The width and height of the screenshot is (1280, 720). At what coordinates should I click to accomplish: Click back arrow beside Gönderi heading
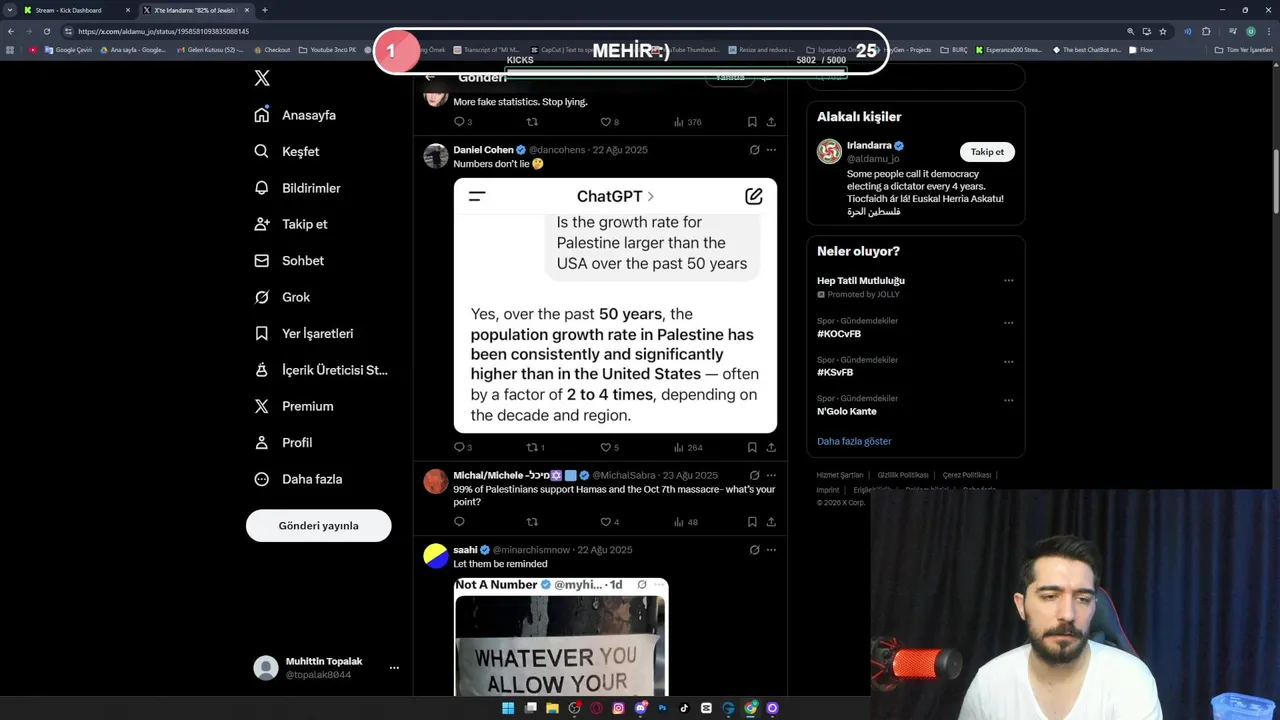430,77
